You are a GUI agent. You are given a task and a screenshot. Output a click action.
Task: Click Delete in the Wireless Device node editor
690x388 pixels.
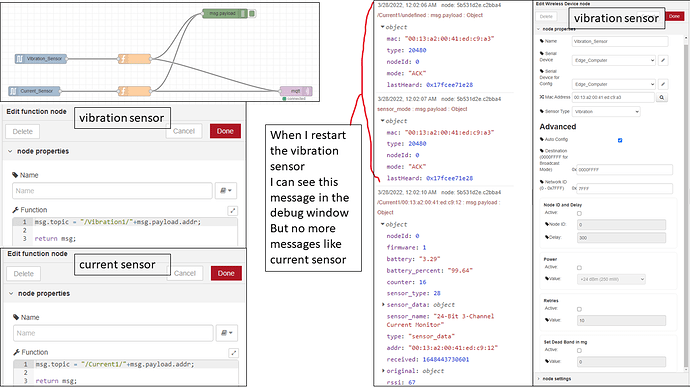[x=546, y=17]
